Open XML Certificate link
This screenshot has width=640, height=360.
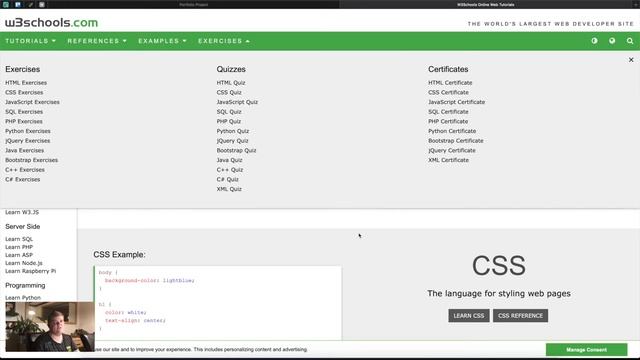tap(448, 160)
